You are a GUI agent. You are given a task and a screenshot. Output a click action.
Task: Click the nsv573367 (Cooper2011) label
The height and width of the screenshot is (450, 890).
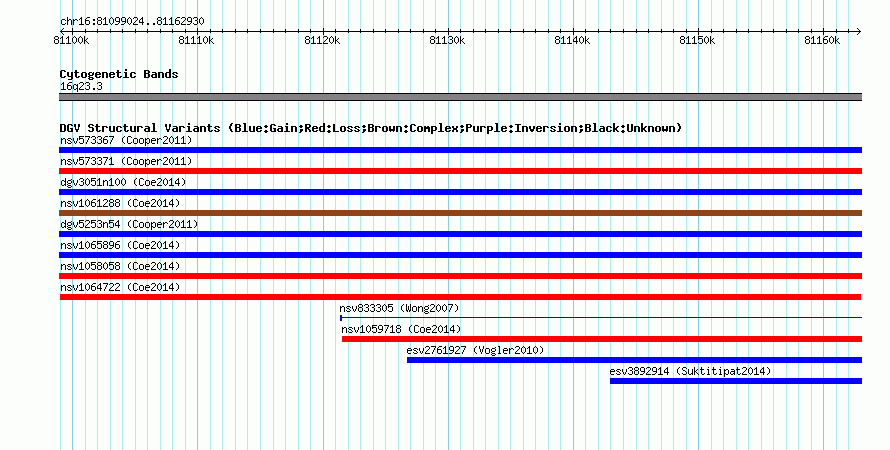(126, 140)
